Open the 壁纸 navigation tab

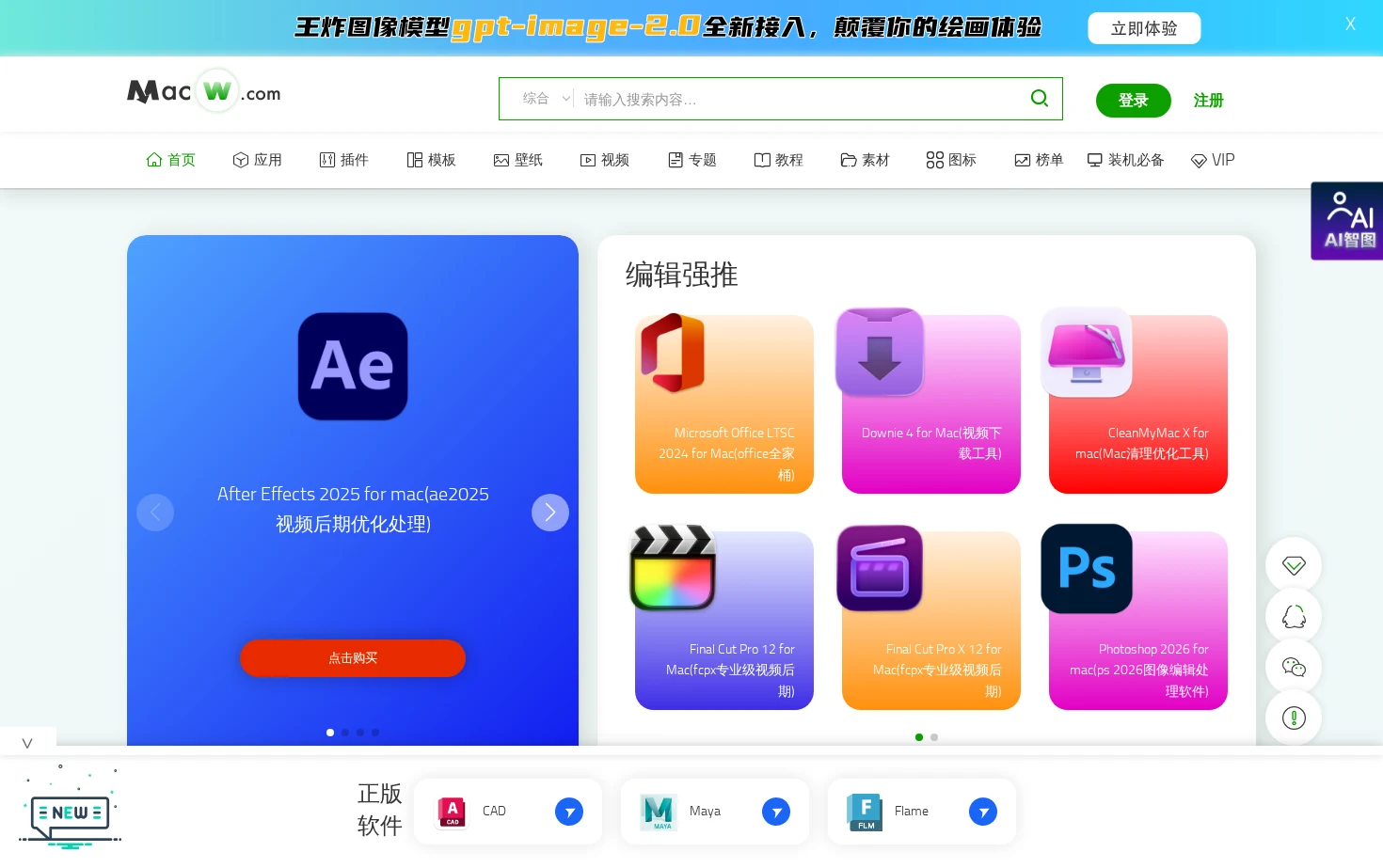[518, 160]
